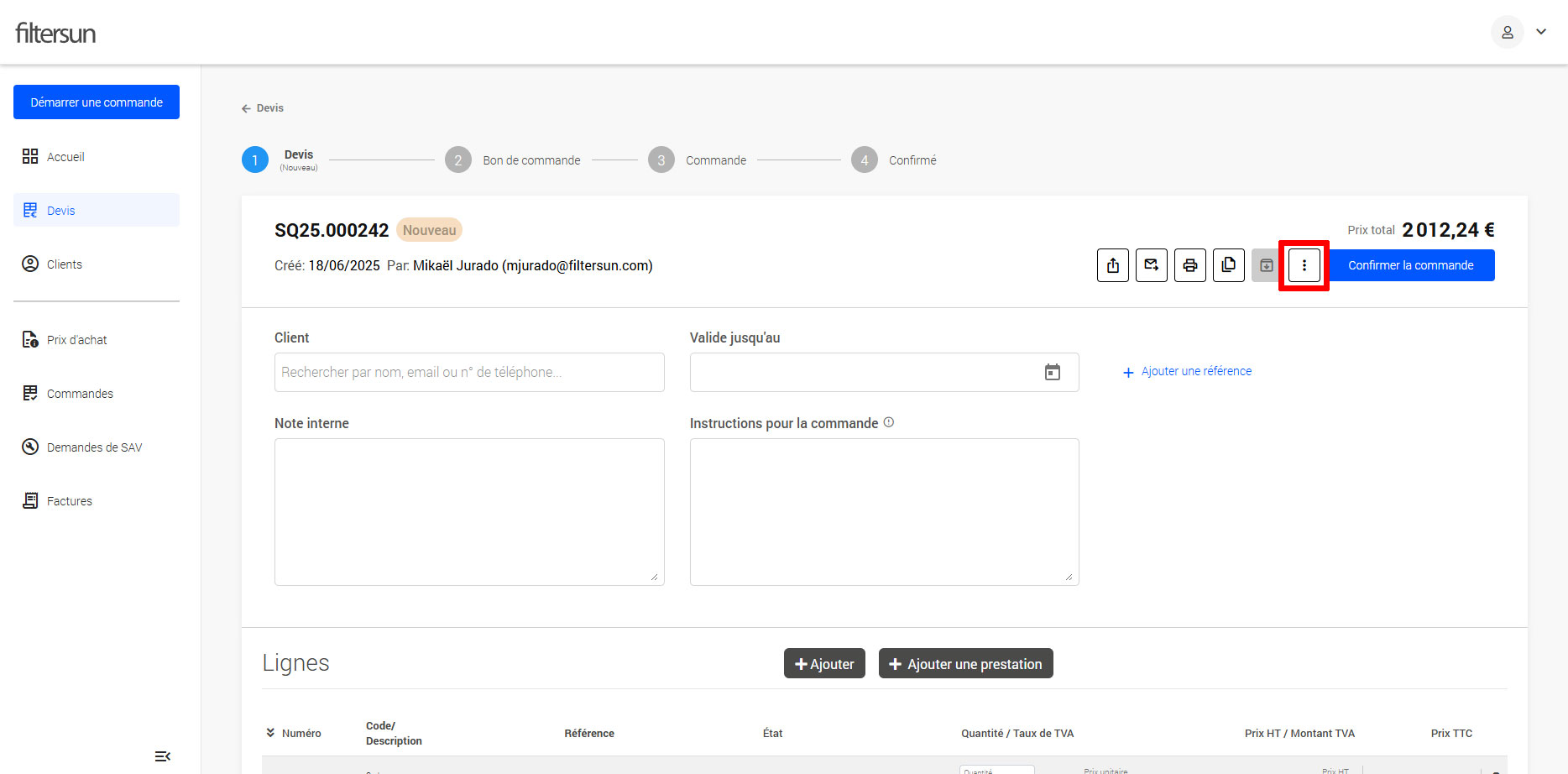Click the info icon beside Instructions pour la commande

[889, 422]
